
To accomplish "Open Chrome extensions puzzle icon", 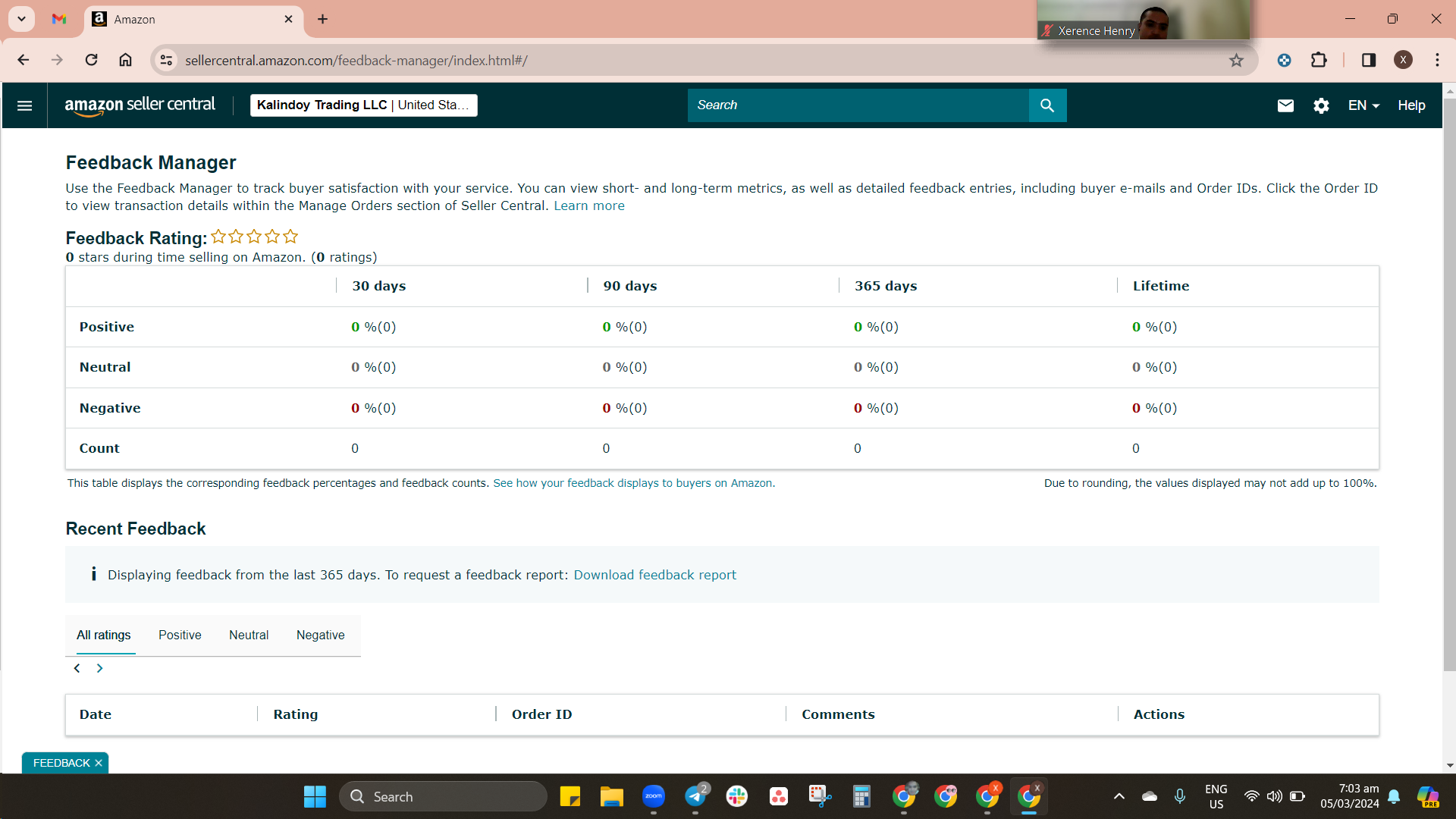I will [1319, 60].
